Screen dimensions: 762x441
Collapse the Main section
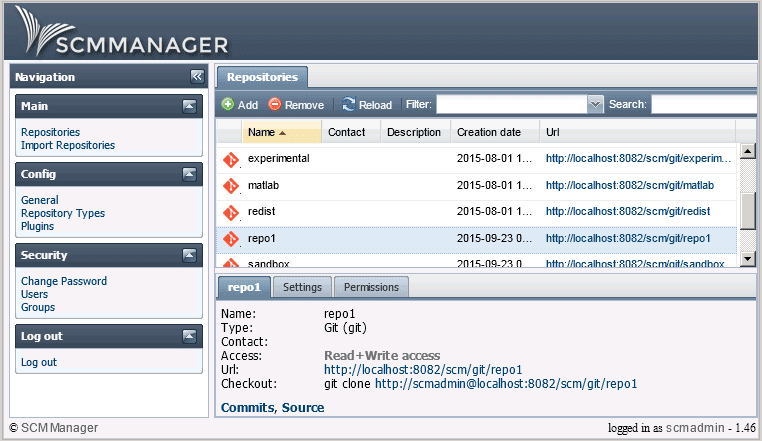pos(189,106)
